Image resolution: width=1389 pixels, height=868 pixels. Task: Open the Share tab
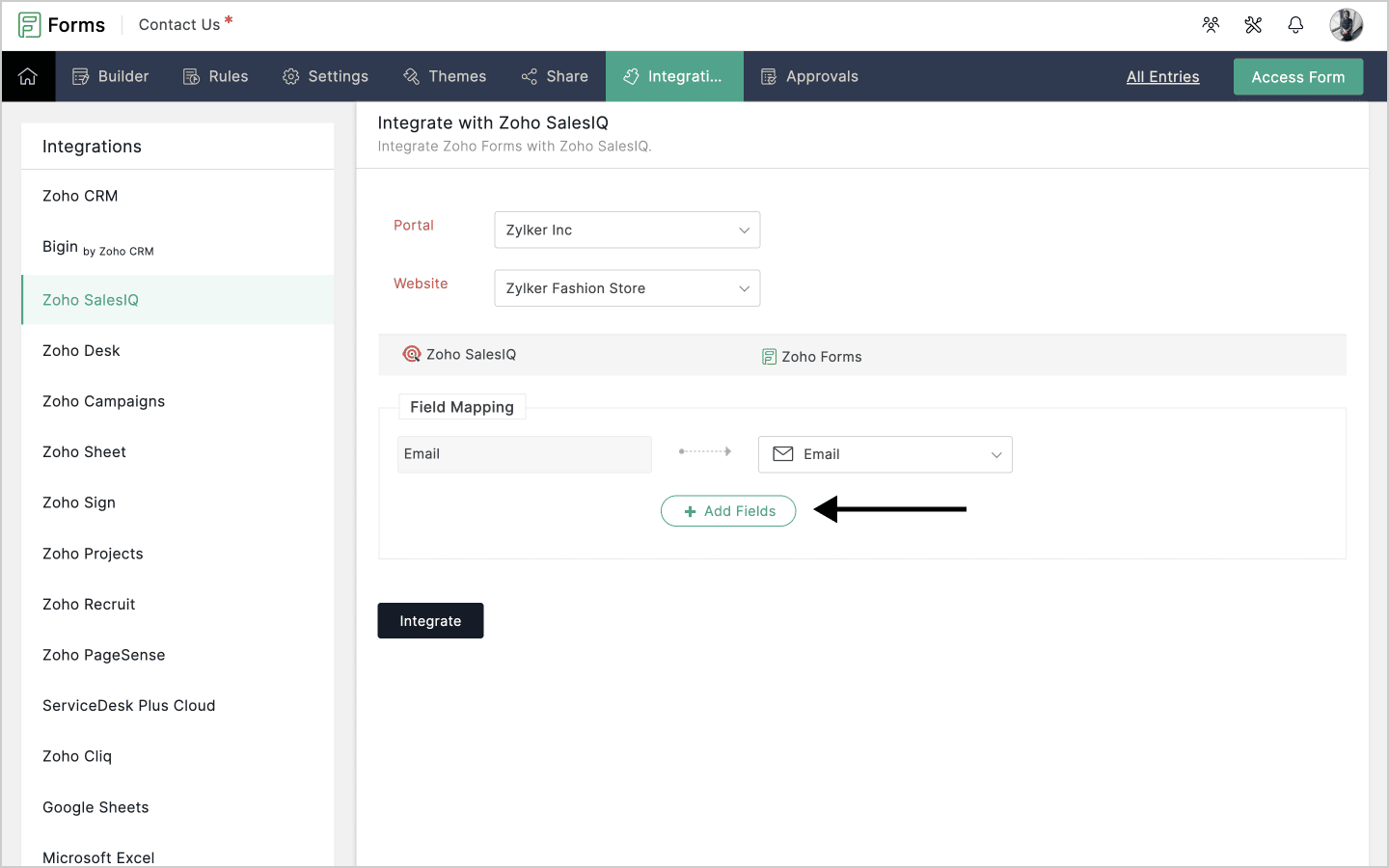tap(555, 76)
